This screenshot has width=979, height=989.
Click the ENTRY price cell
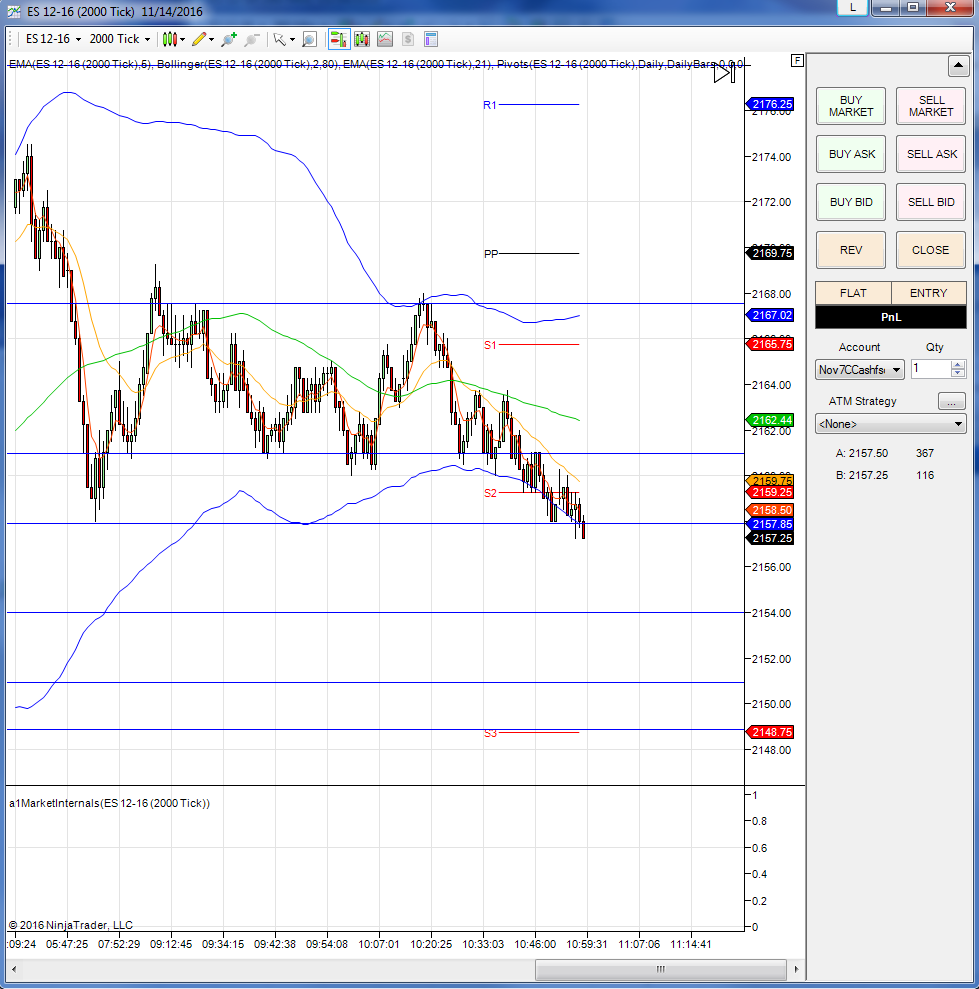tap(929, 293)
